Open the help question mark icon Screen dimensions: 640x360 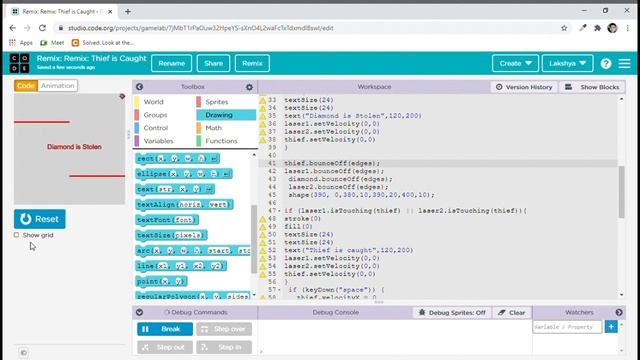click(606, 63)
